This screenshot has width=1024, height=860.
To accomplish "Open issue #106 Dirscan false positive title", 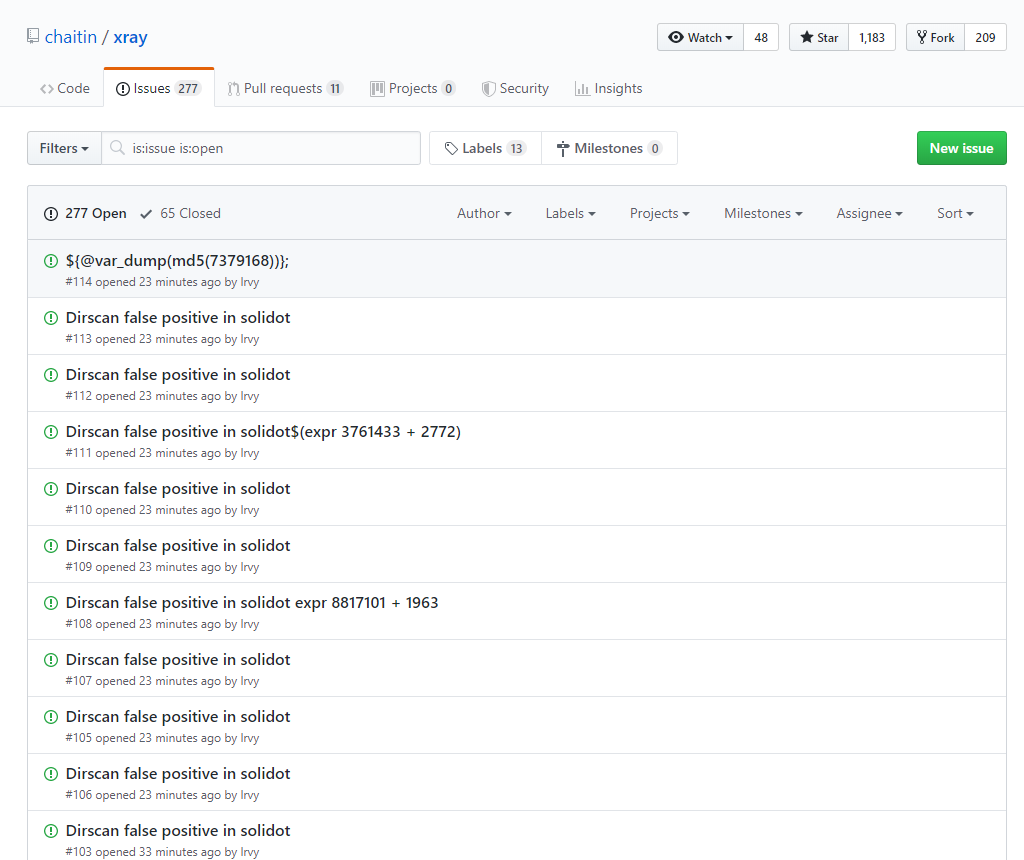I will click(x=178, y=774).
